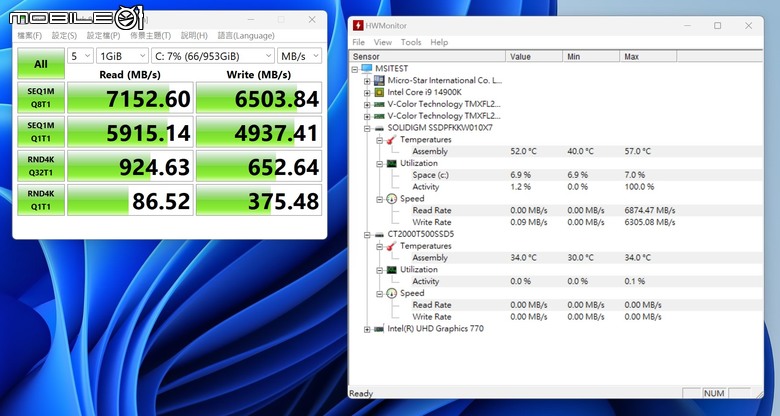Open HWMonitor Help menu
Image resolution: width=780 pixels, height=416 pixels.
point(439,42)
